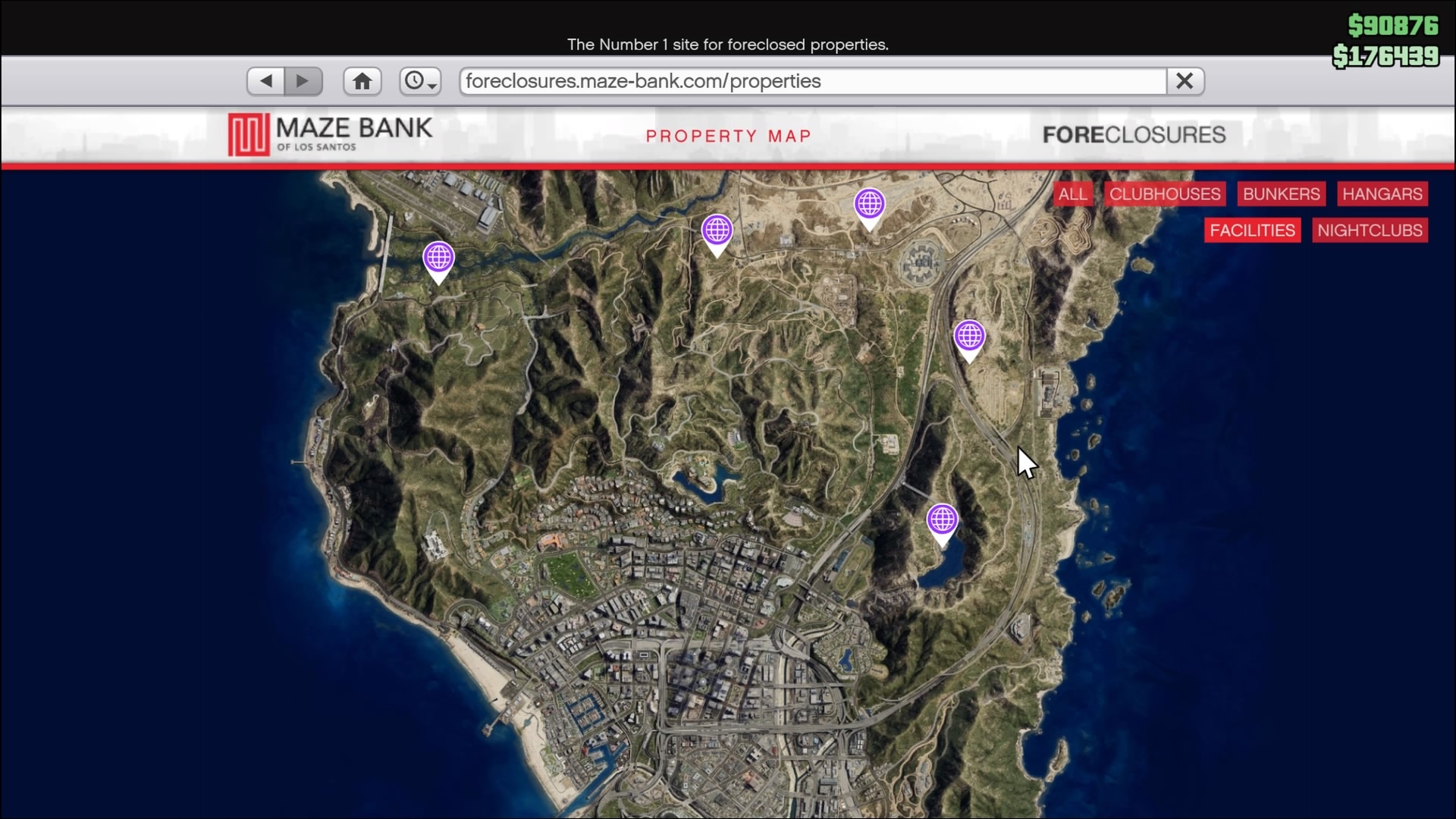The image size is (1456, 819).
Task: Click the Maze Bank of Los Santos logo
Action: click(x=331, y=134)
